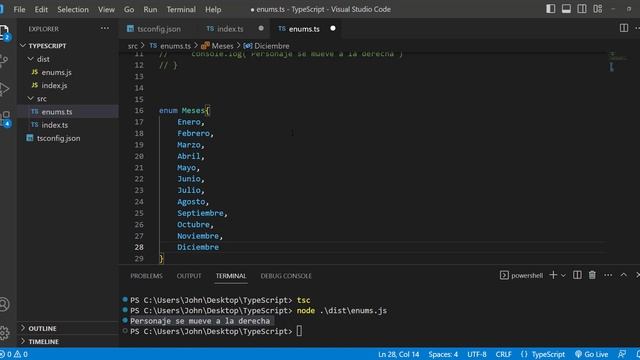
Task: Open Customize Layout icon in title bar
Action: click(x=598, y=9)
